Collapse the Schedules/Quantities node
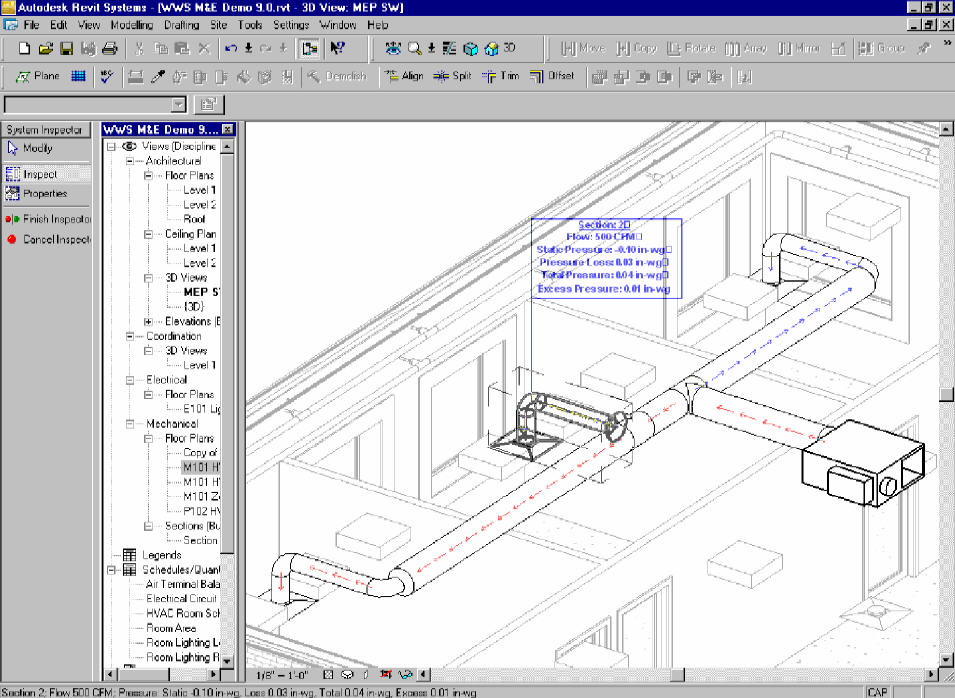955x698 pixels. pyautogui.click(x=111, y=570)
